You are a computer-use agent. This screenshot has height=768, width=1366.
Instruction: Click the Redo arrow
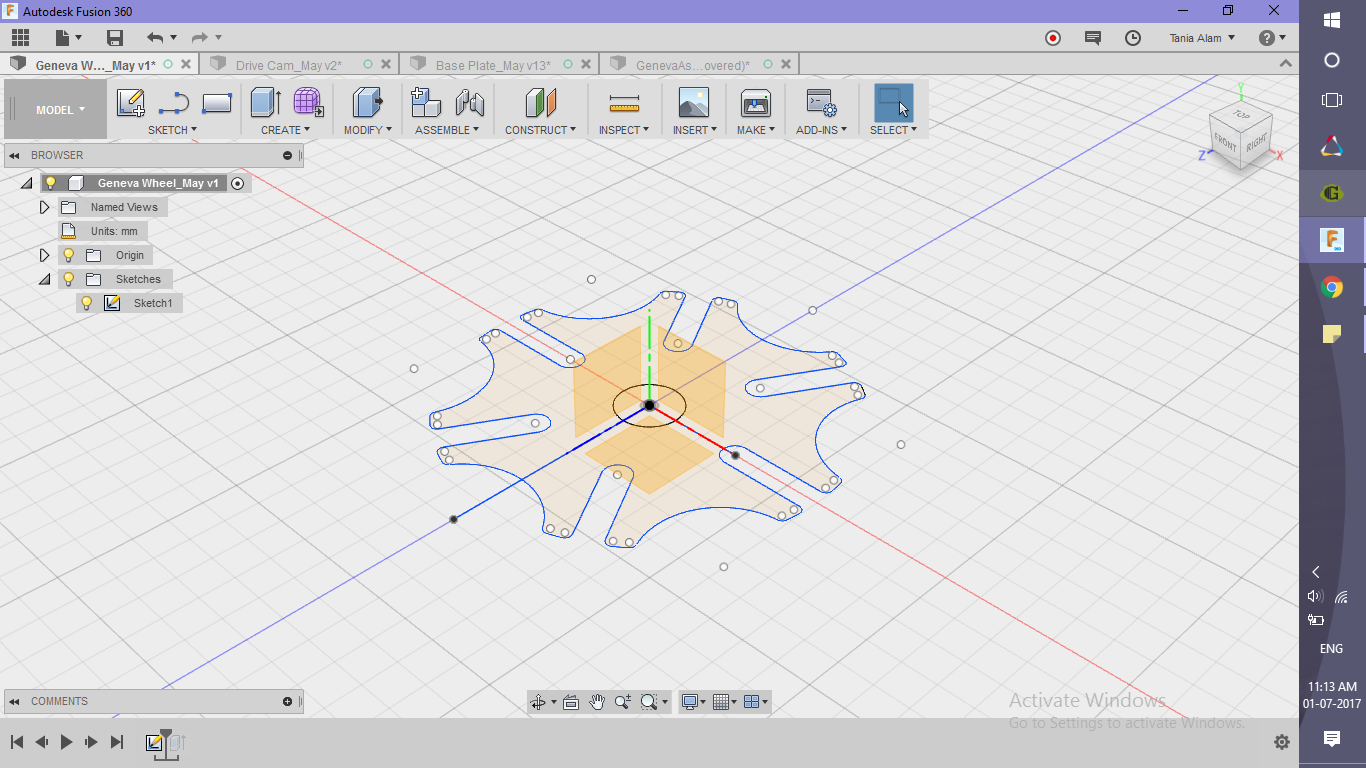[x=199, y=38]
